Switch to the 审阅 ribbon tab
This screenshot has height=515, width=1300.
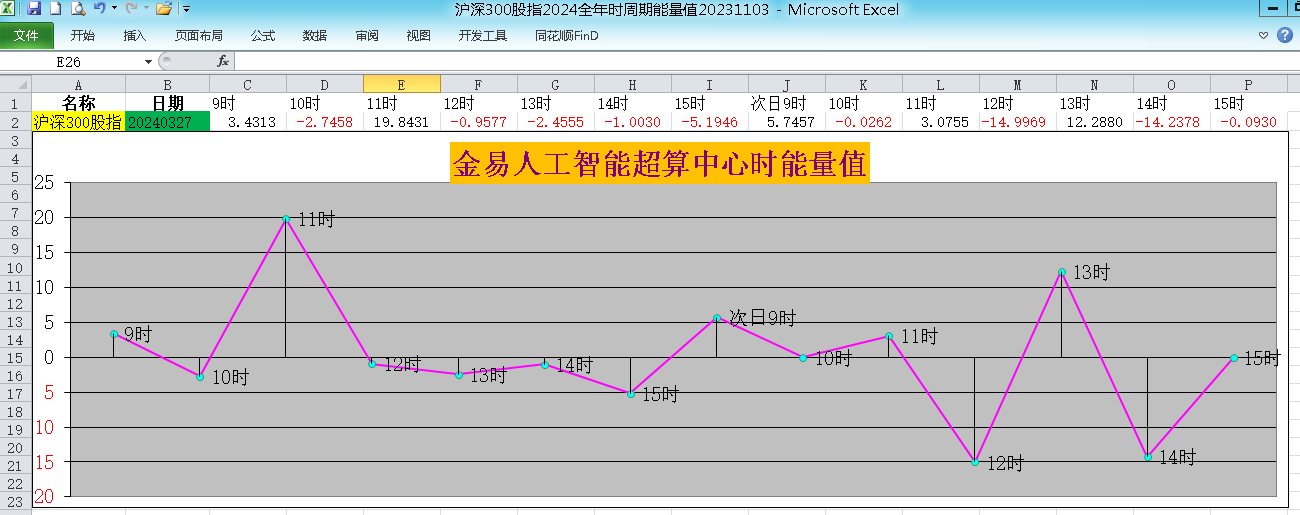[x=367, y=35]
